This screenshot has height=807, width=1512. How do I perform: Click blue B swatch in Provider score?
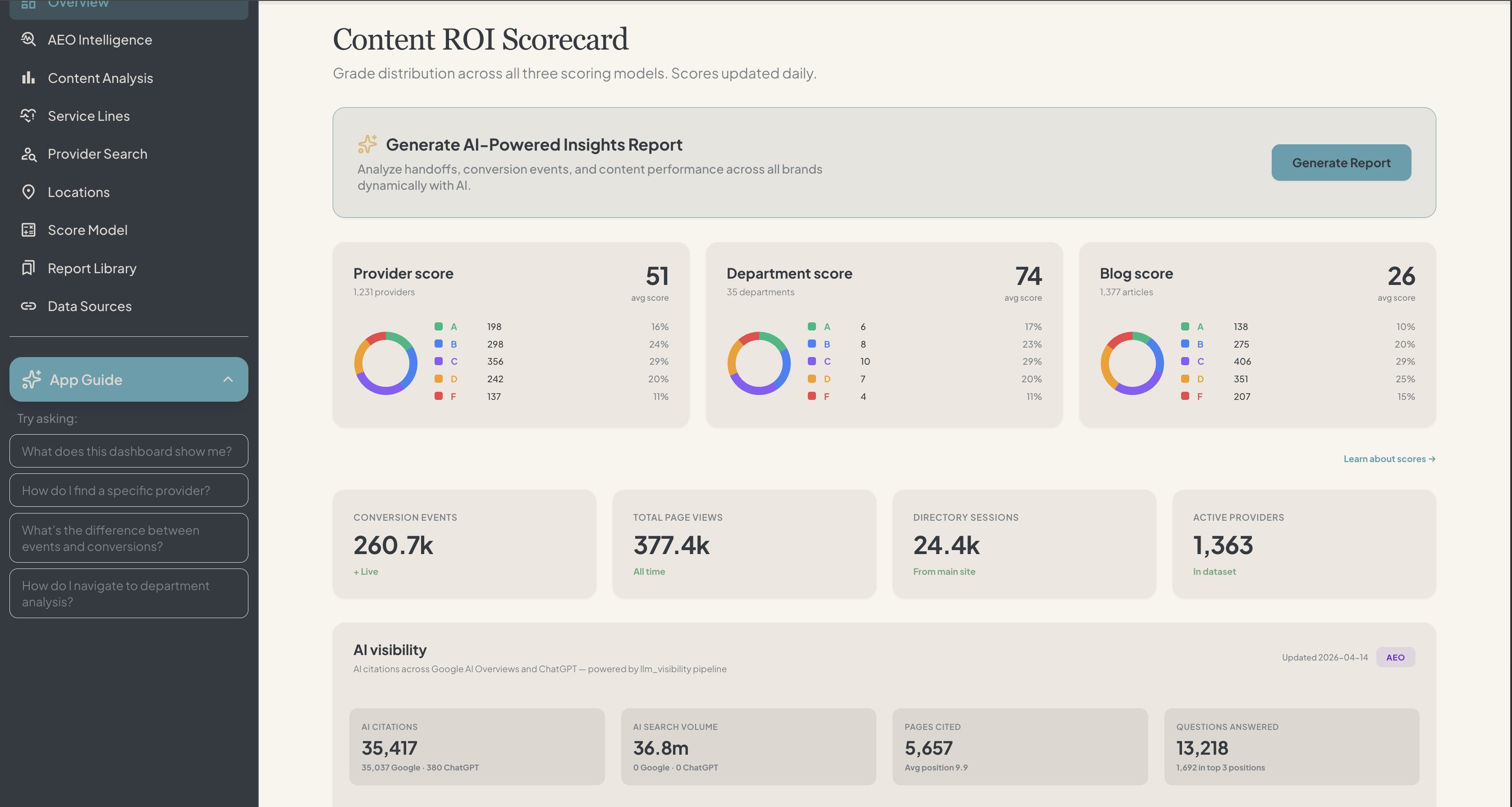439,344
